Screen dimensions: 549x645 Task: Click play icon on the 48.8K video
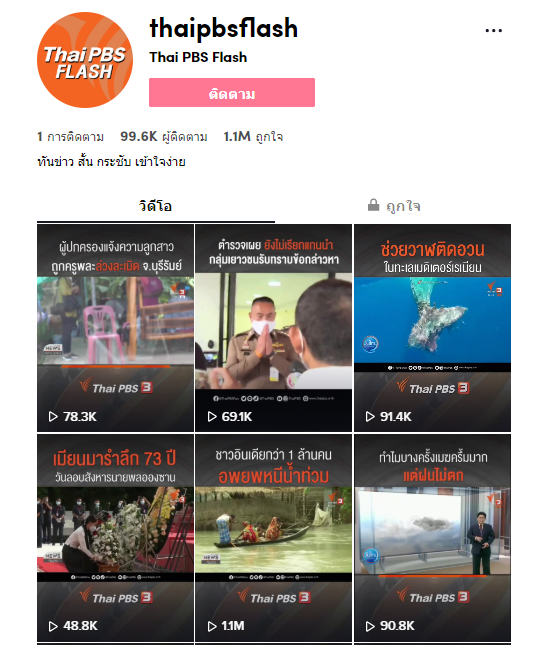point(53,626)
